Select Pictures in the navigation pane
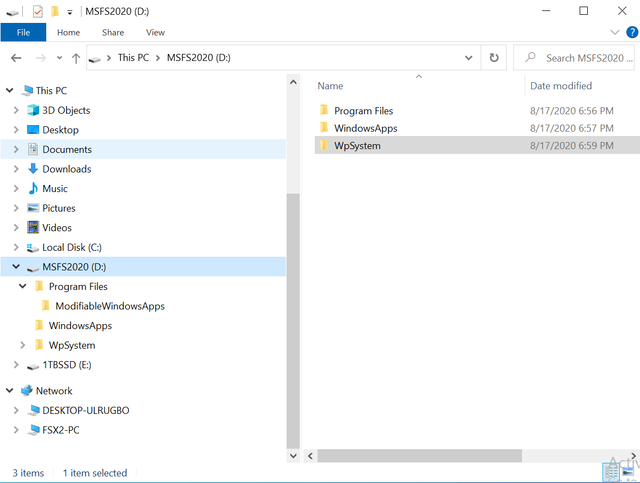This screenshot has width=640, height=483. pyautogui.click(x=59, y=208)
